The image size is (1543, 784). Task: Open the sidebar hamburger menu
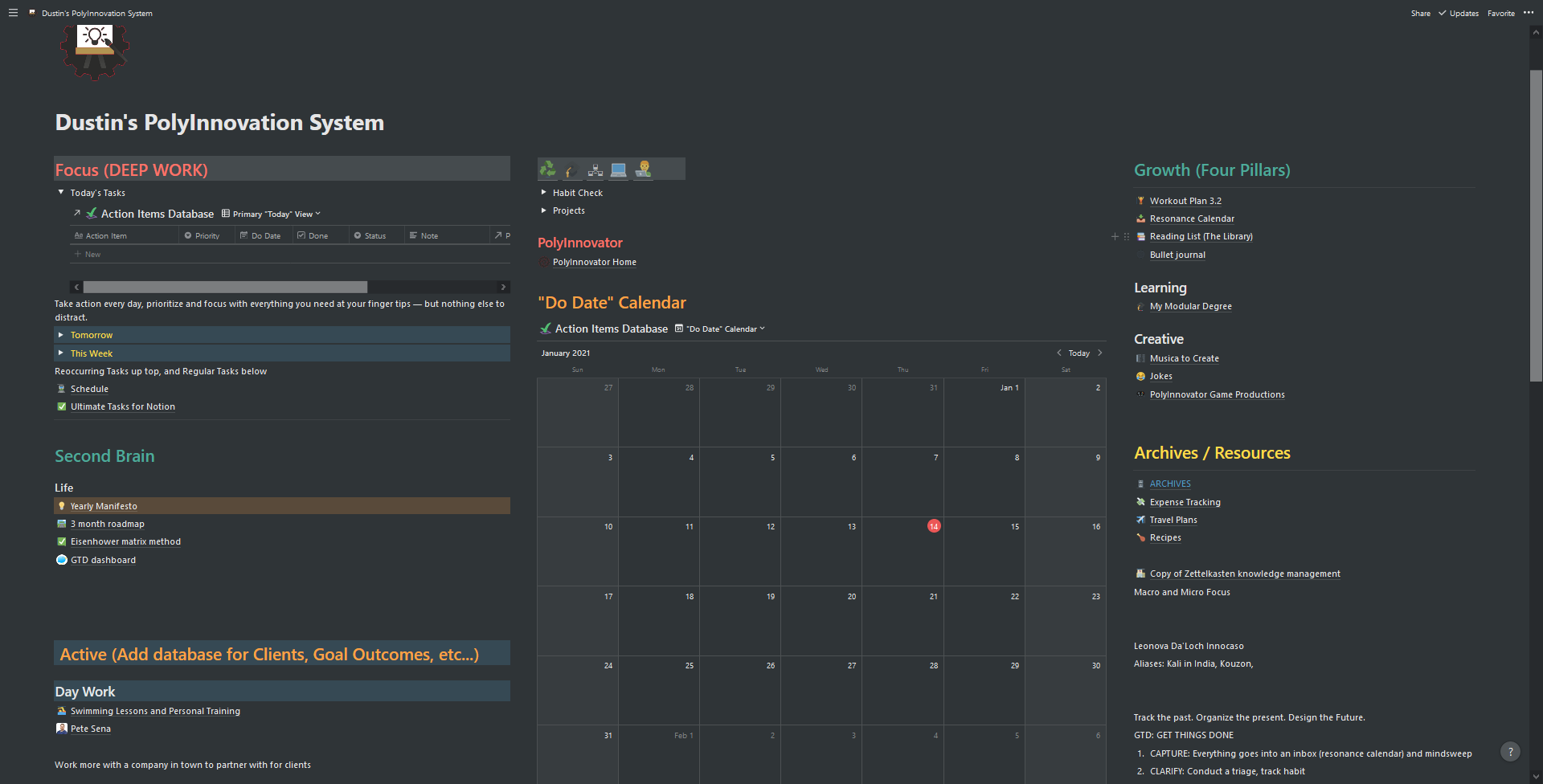coord(13,13)
